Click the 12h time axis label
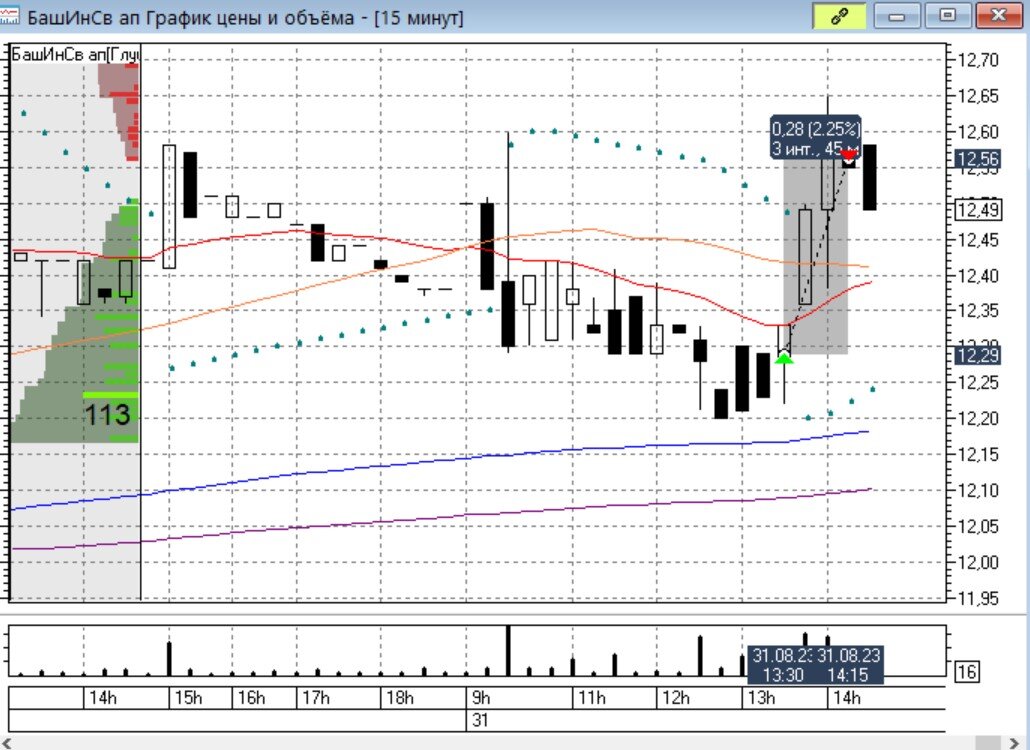The height and width of the screenshot is (750, 1030). tap(676, 697)
